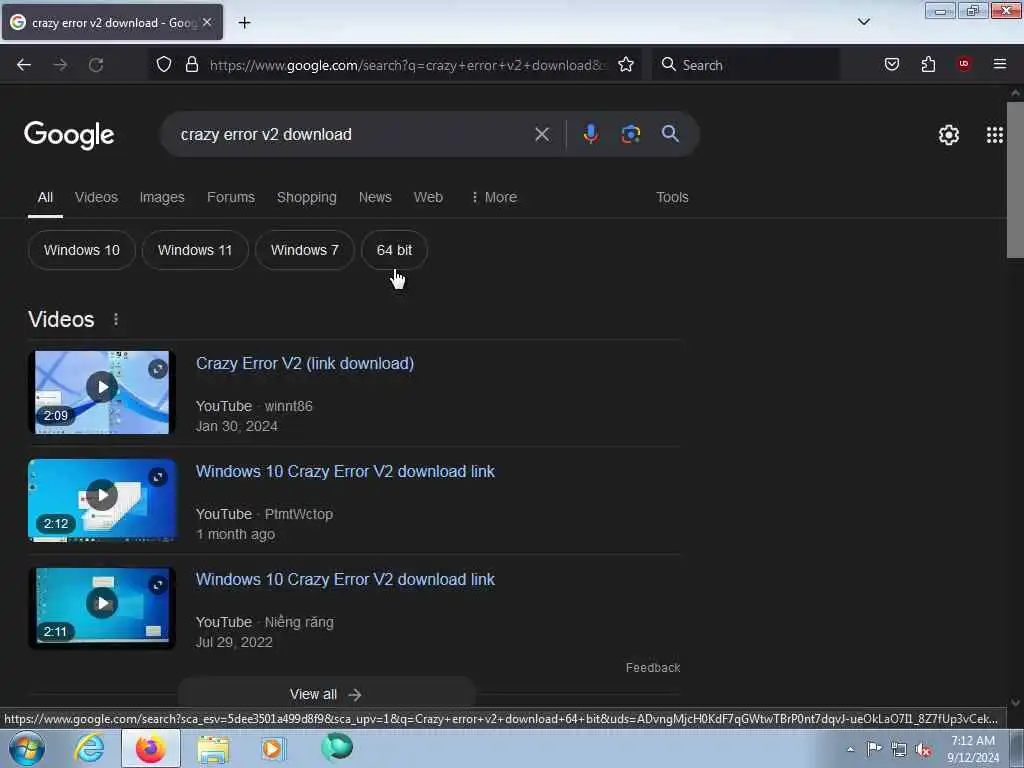The height and width of the screenshot is (768, 1024).
Task: Open Niềng răng's Windows 10 Crazy Error link
Action: pyautogui.click(x=345, y=579)
